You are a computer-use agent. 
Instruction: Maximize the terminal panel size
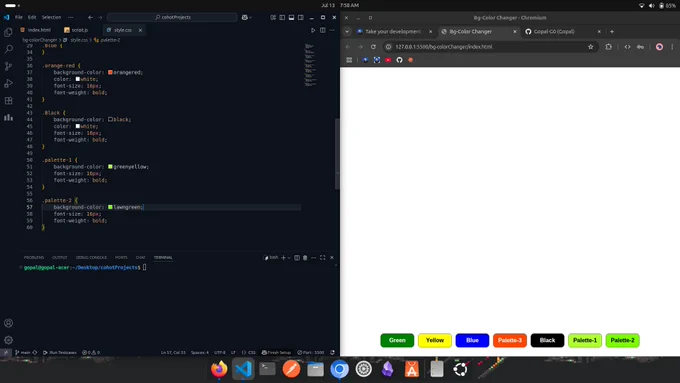323,258
